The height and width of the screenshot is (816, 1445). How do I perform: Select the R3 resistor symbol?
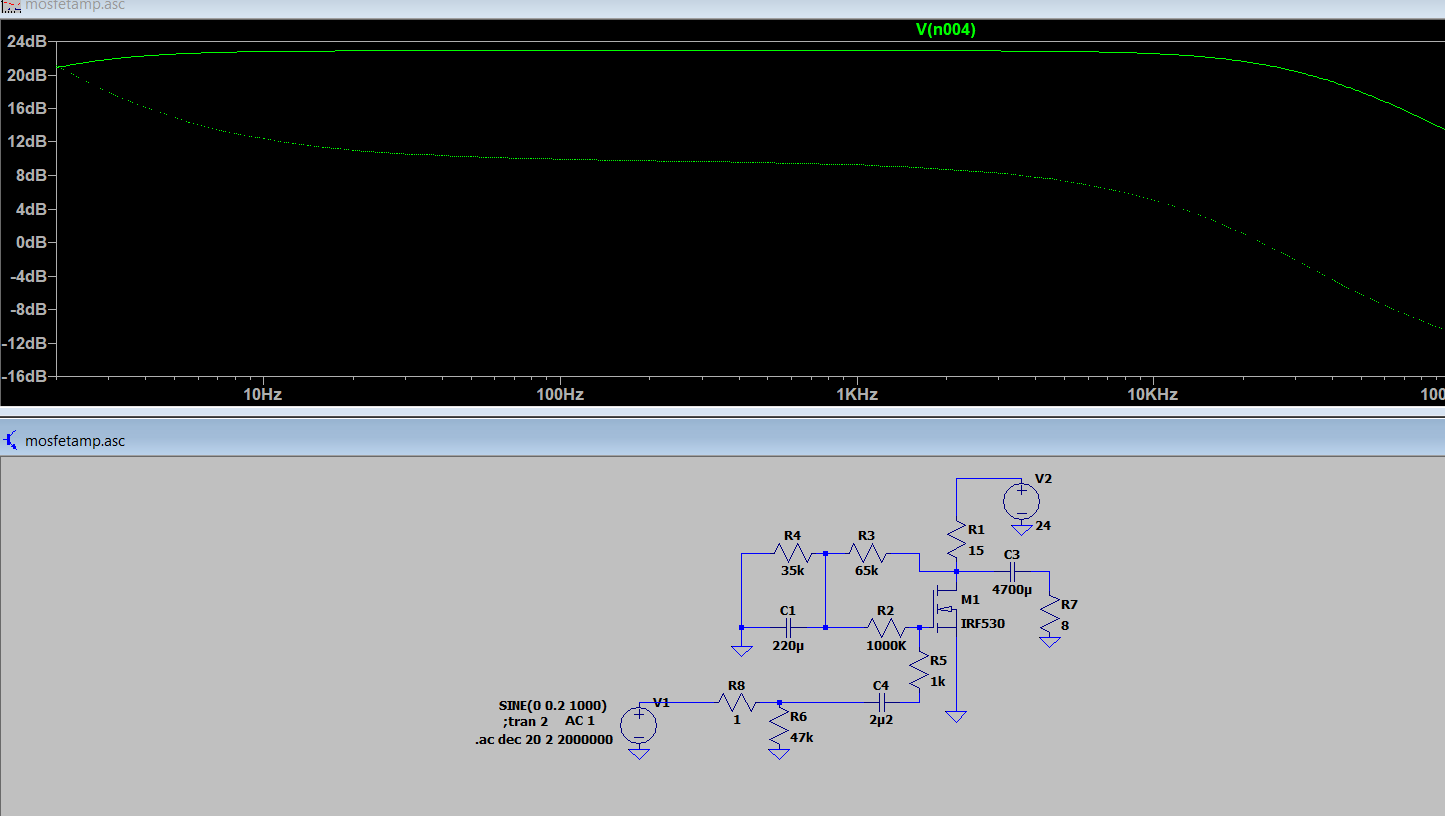click(x=867, y=553)
